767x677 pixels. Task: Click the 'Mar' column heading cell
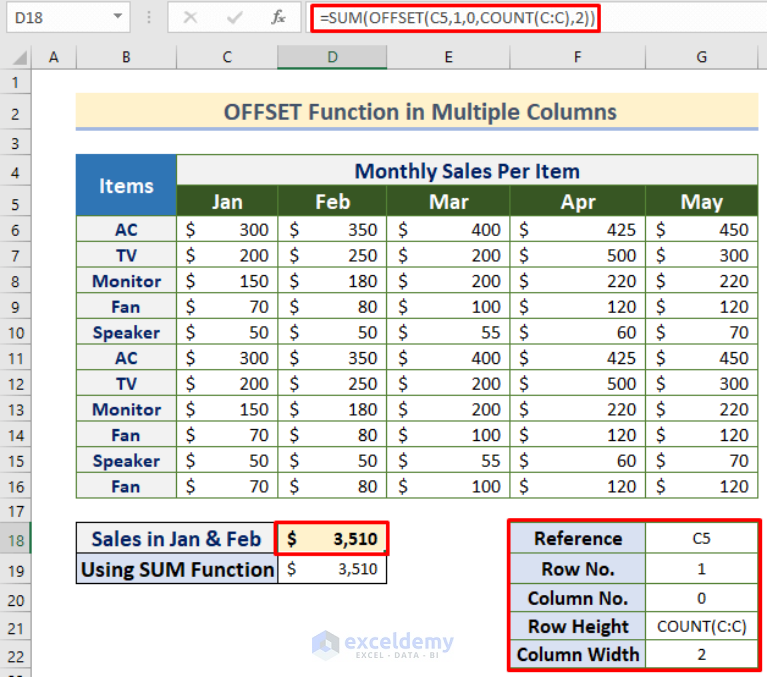pos(448,202)
